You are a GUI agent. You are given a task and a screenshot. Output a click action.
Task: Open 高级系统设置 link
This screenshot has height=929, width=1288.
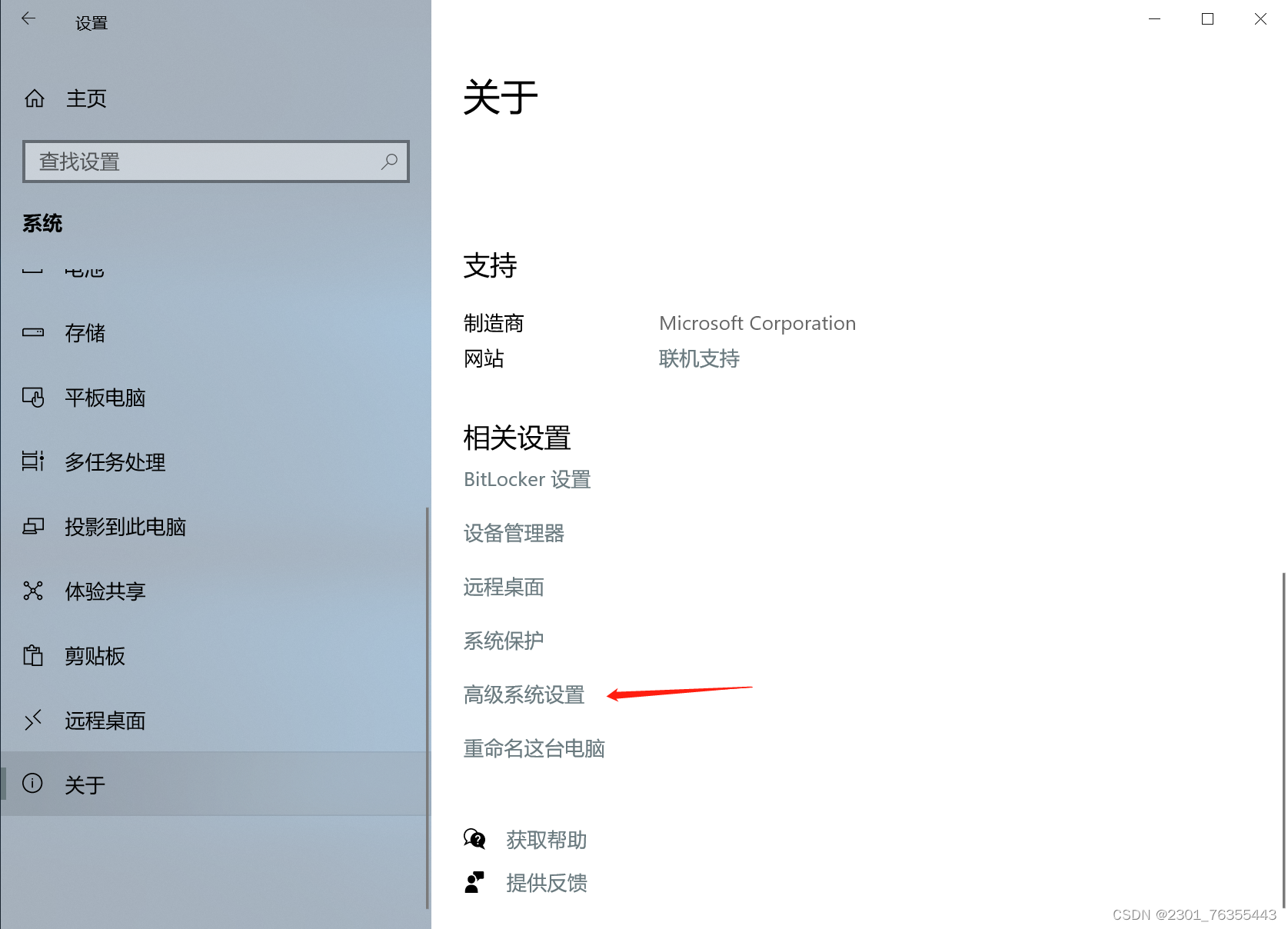click(x=524, y=694)
